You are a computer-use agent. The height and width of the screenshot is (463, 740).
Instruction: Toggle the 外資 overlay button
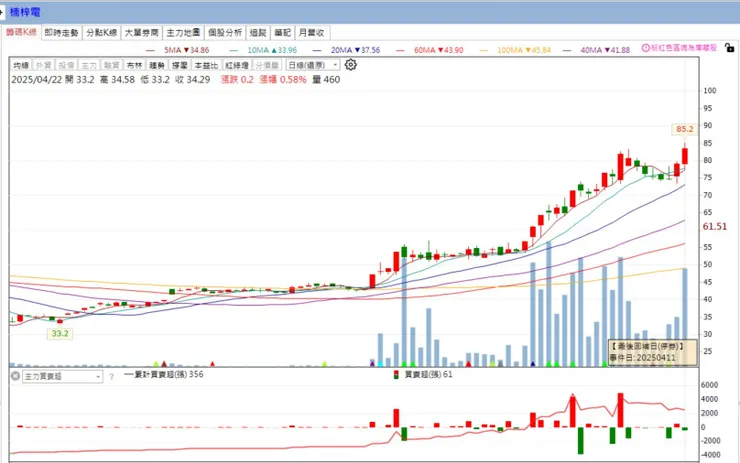[x=43, y=65]
